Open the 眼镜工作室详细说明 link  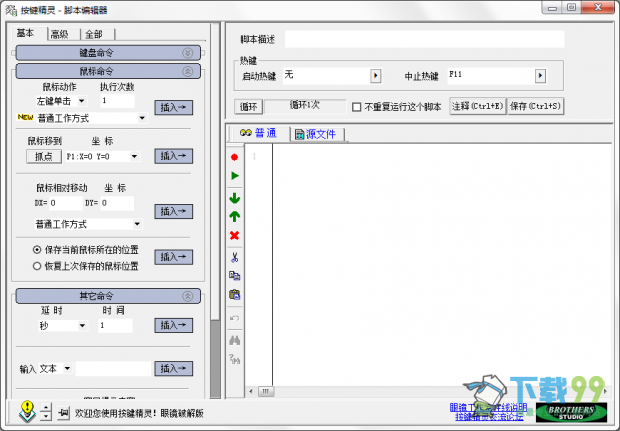pos(488,408)
